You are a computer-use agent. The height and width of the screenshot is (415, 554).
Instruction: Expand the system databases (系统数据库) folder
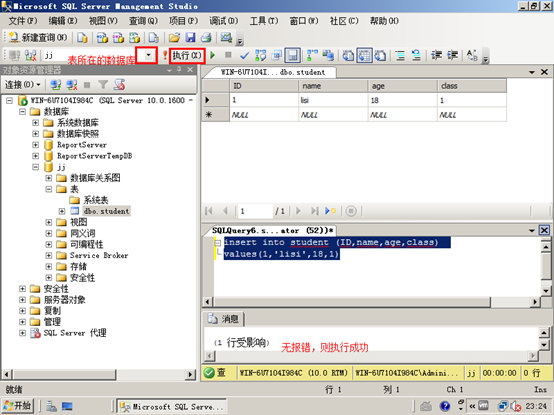pos(36,123)
